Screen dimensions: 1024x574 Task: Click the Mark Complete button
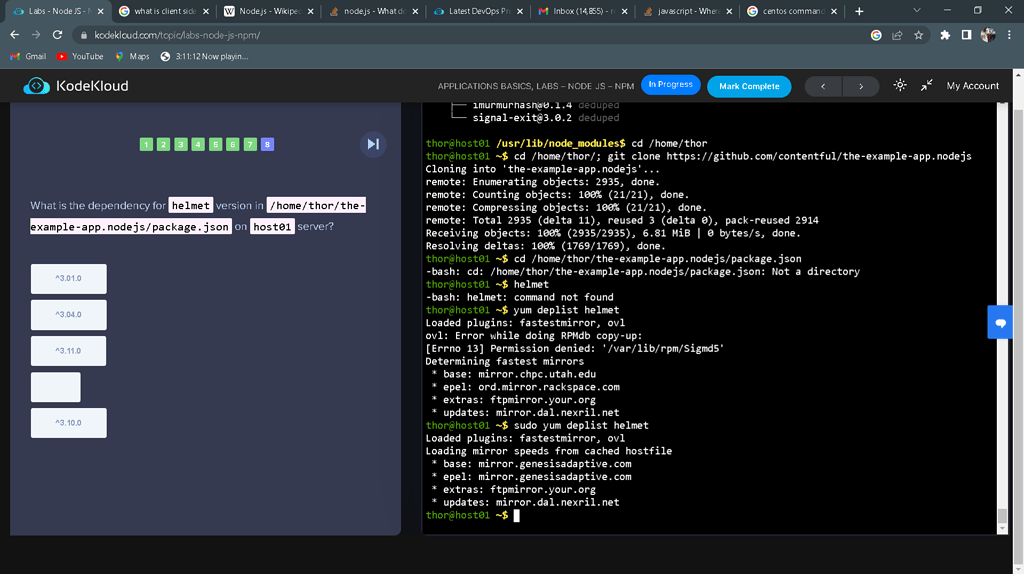point(749,86)
